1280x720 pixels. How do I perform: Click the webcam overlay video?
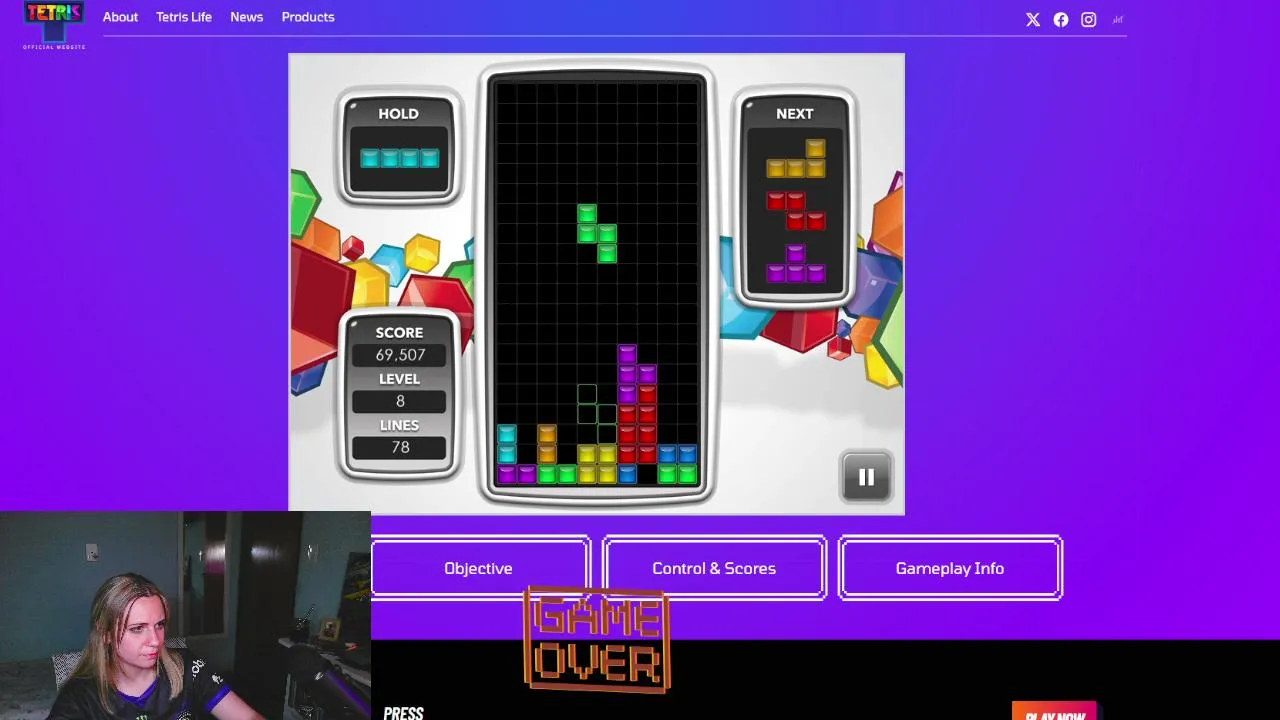coord(185,616)
